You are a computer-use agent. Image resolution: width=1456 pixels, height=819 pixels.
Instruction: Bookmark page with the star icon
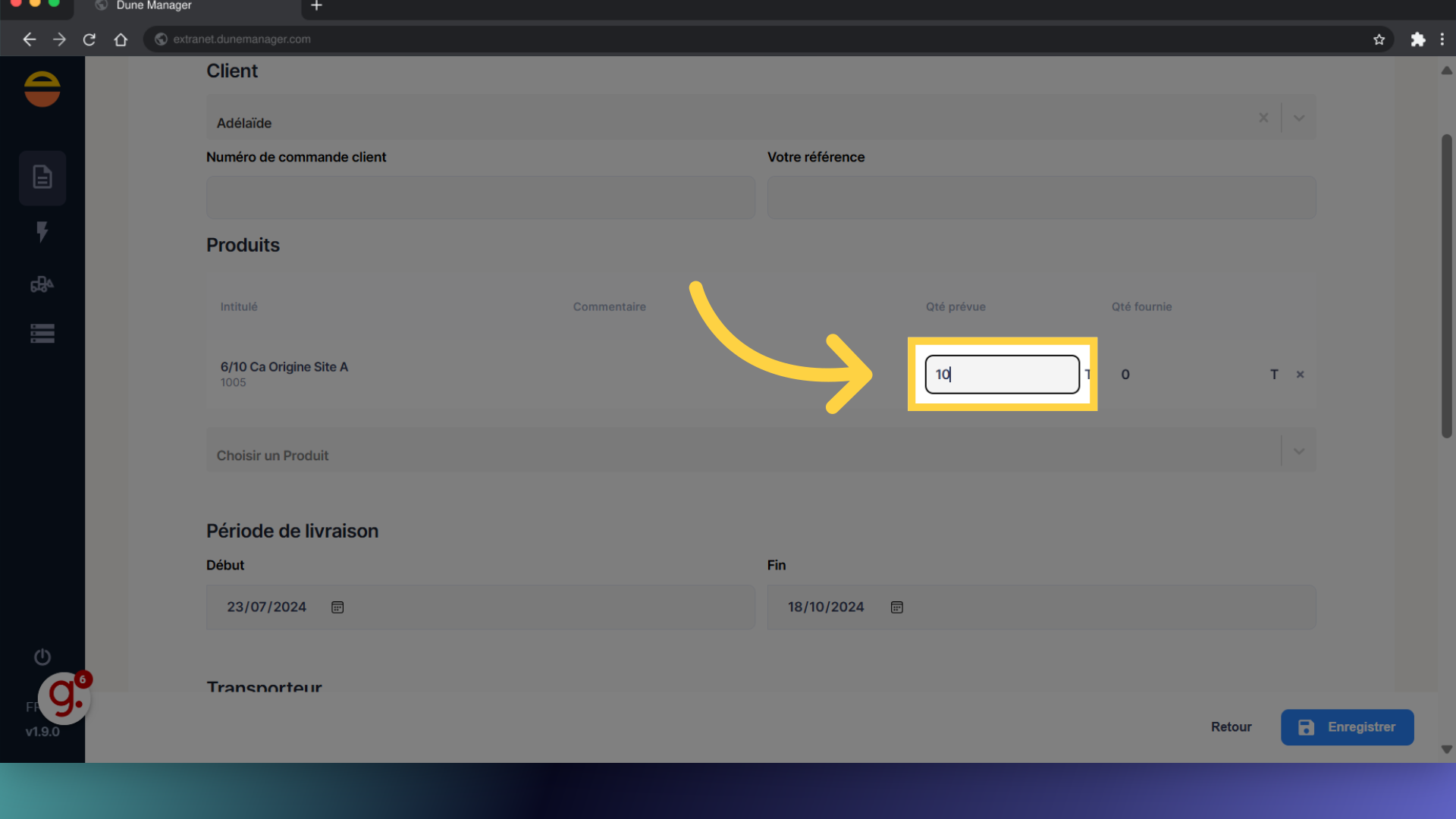pyautogui.click(x=1379, y=39)
